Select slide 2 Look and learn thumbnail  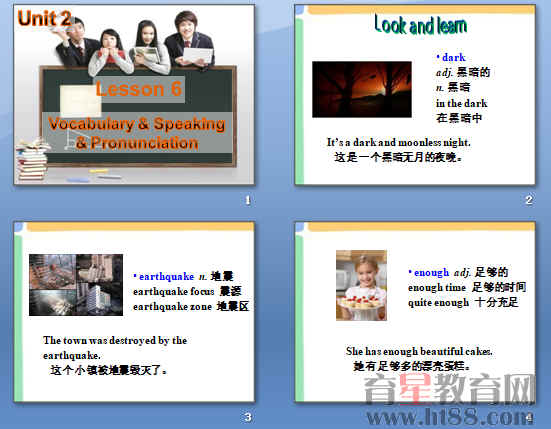coord(415,95)
